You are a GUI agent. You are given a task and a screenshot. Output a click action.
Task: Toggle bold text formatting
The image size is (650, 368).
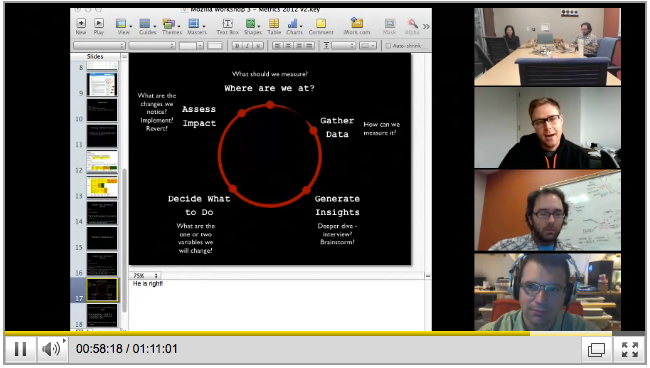point(237,46)
